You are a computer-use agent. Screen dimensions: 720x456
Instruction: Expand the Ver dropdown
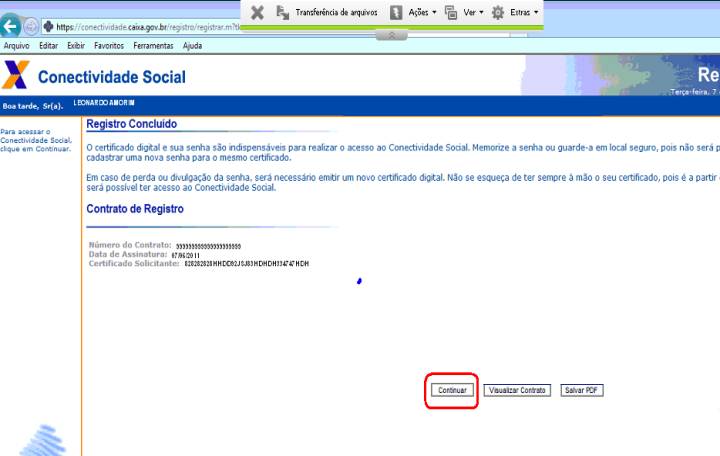pos(481,12)
